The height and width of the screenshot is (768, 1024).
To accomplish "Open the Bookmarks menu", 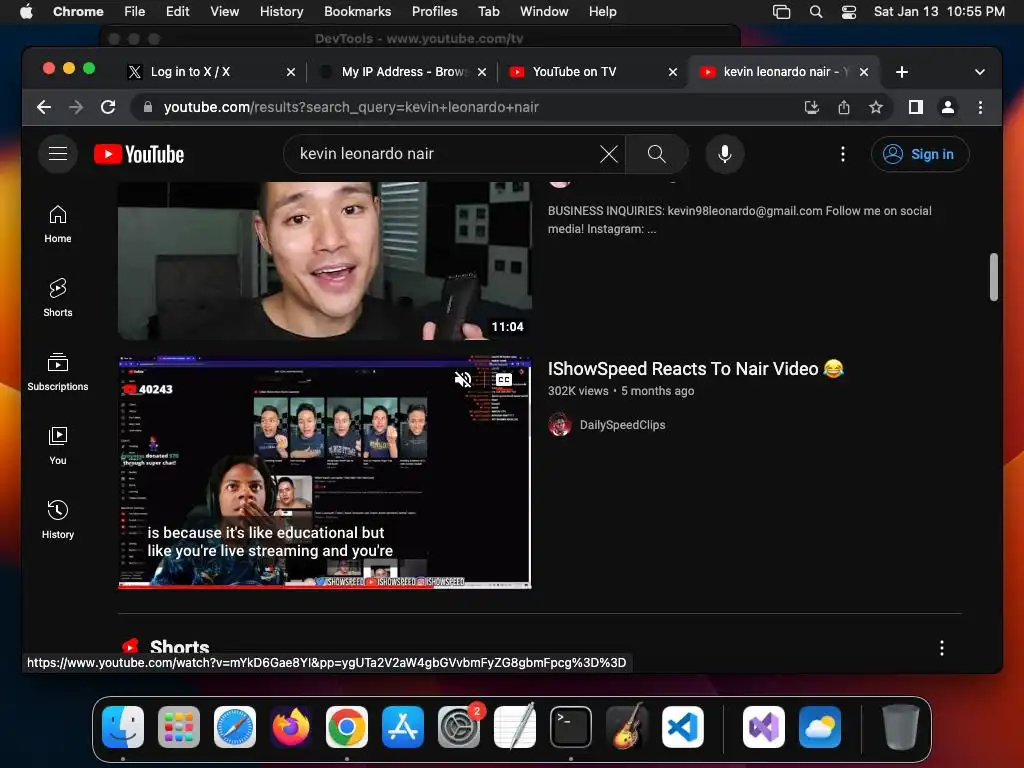I will [x=357, y=12].
